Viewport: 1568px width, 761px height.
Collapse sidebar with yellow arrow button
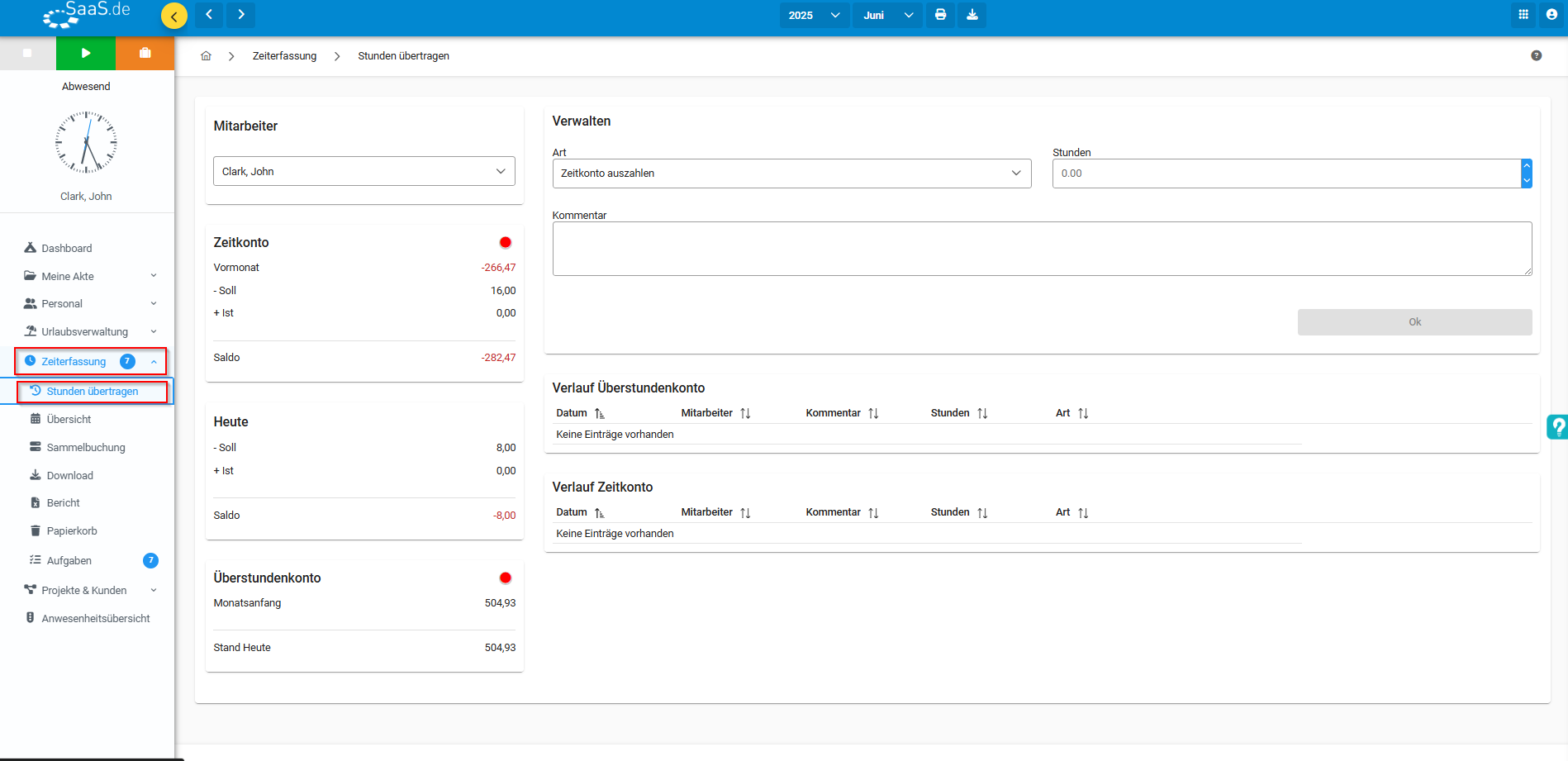[174, 16]
